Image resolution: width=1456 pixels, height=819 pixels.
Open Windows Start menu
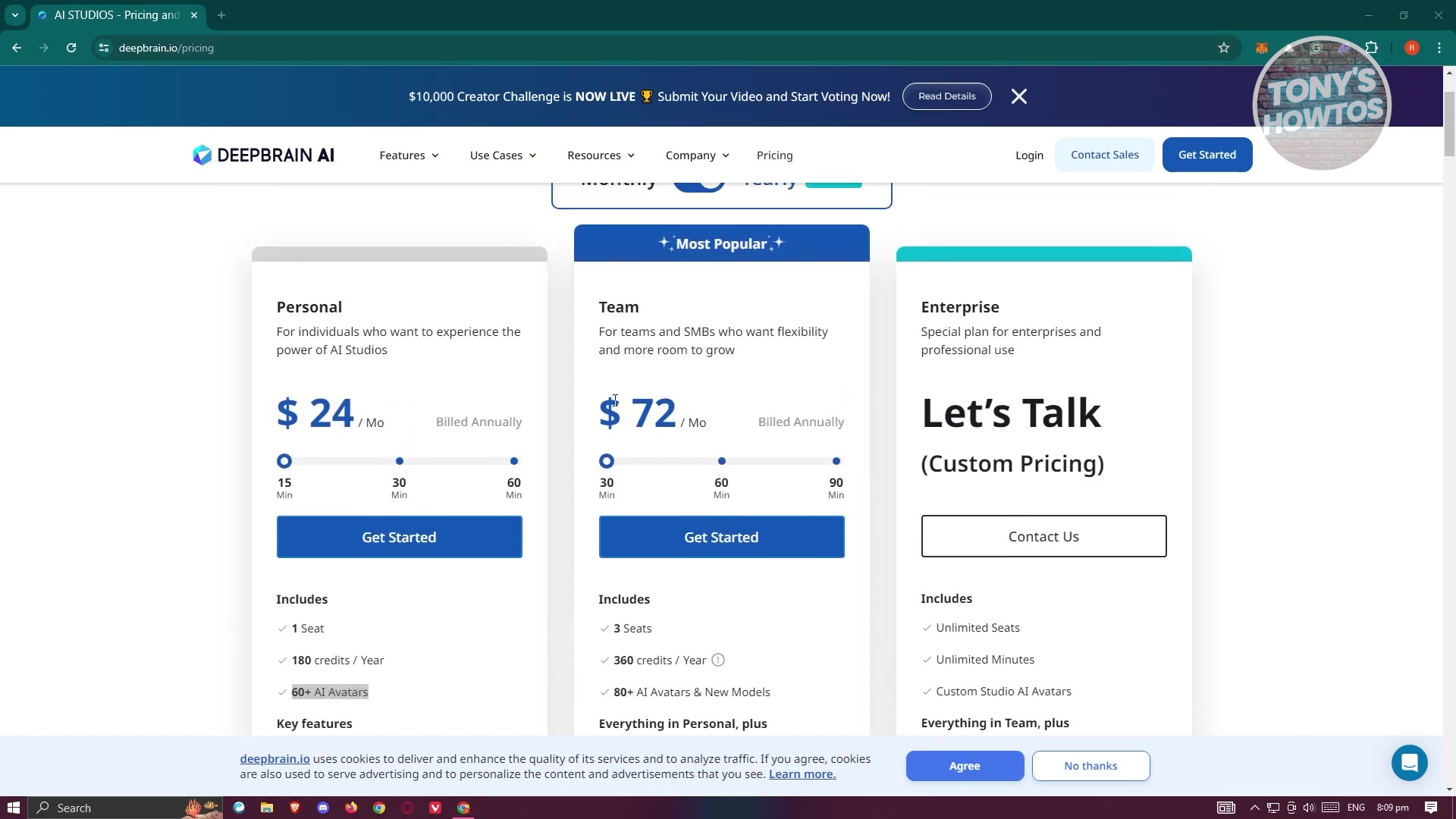click(13, 808)
